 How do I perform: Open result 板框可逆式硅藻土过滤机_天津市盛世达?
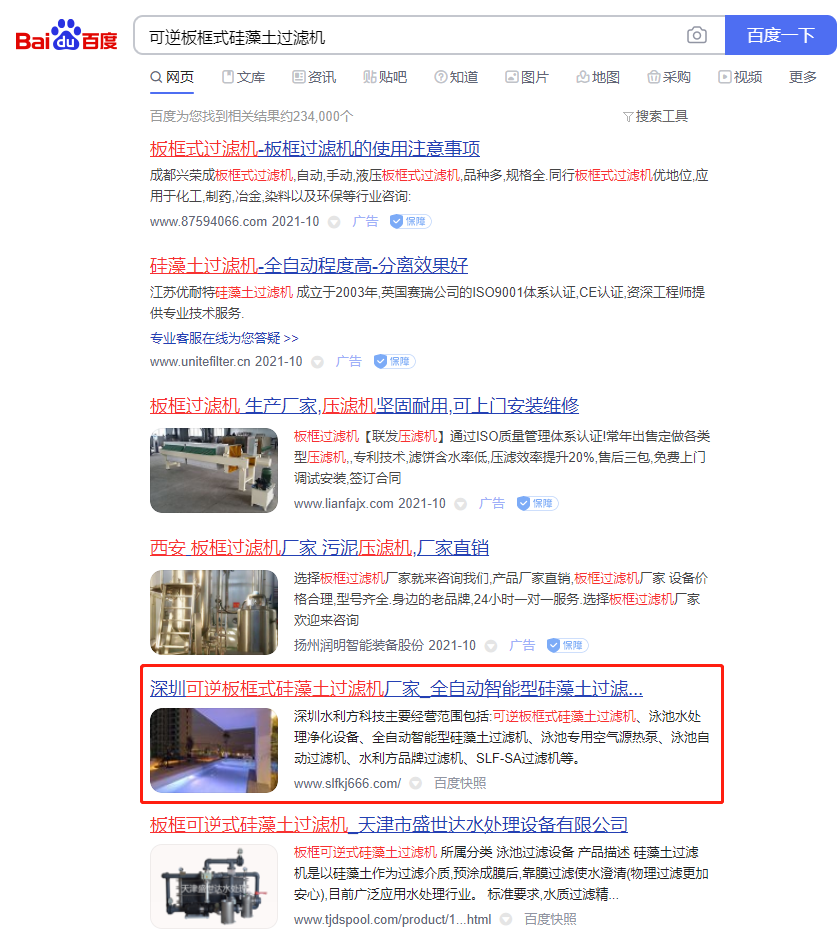click(x=388, y=824)
